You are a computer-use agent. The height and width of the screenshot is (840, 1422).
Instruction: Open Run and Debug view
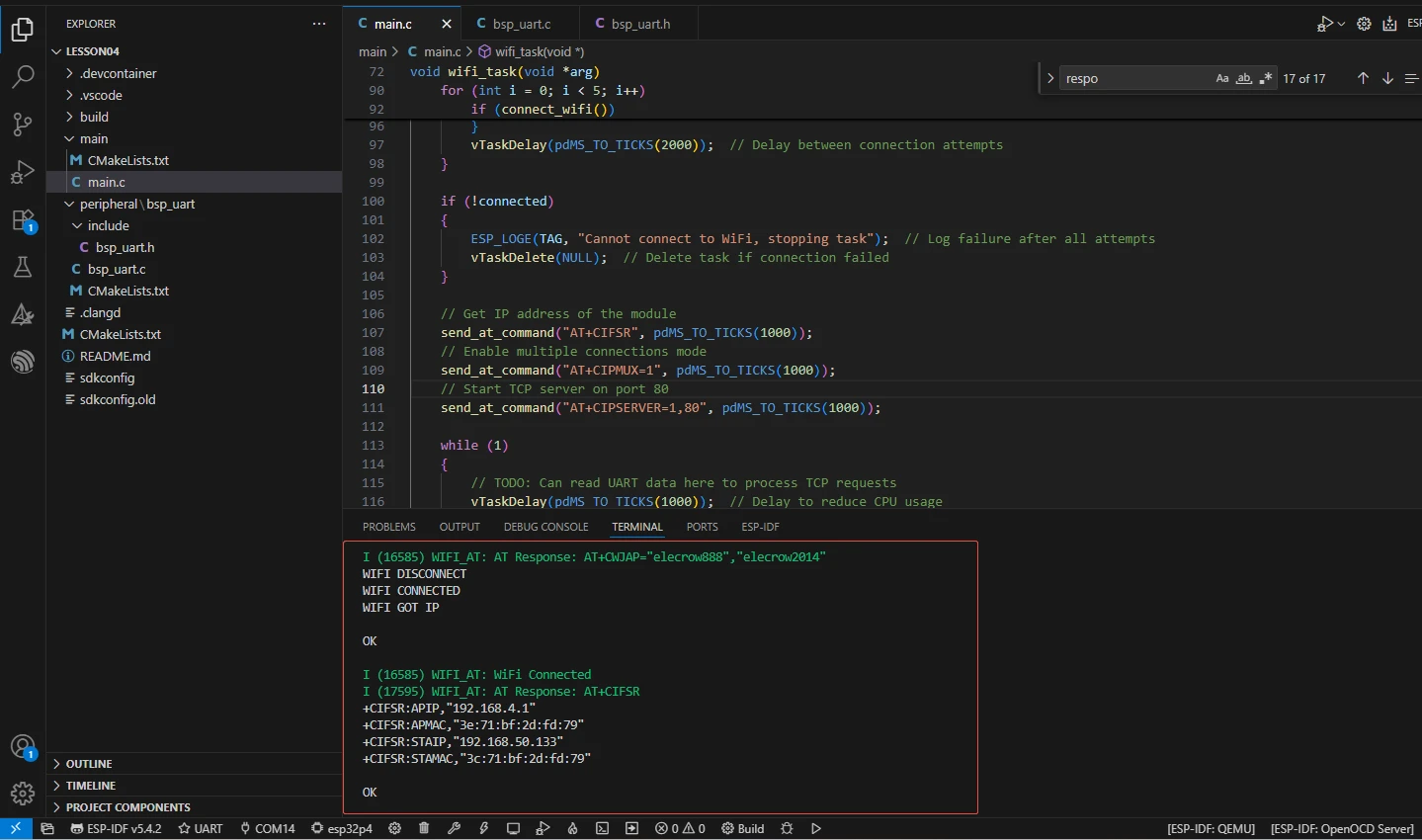click(x=23, y=172)
